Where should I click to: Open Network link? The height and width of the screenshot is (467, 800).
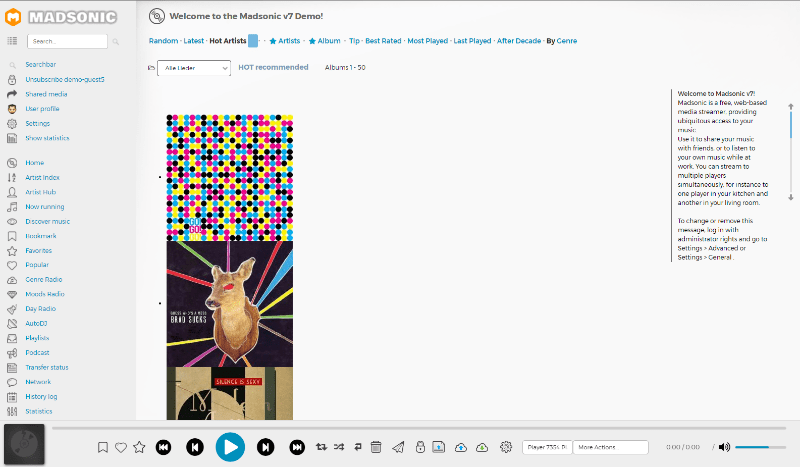(x=38, y=382)
